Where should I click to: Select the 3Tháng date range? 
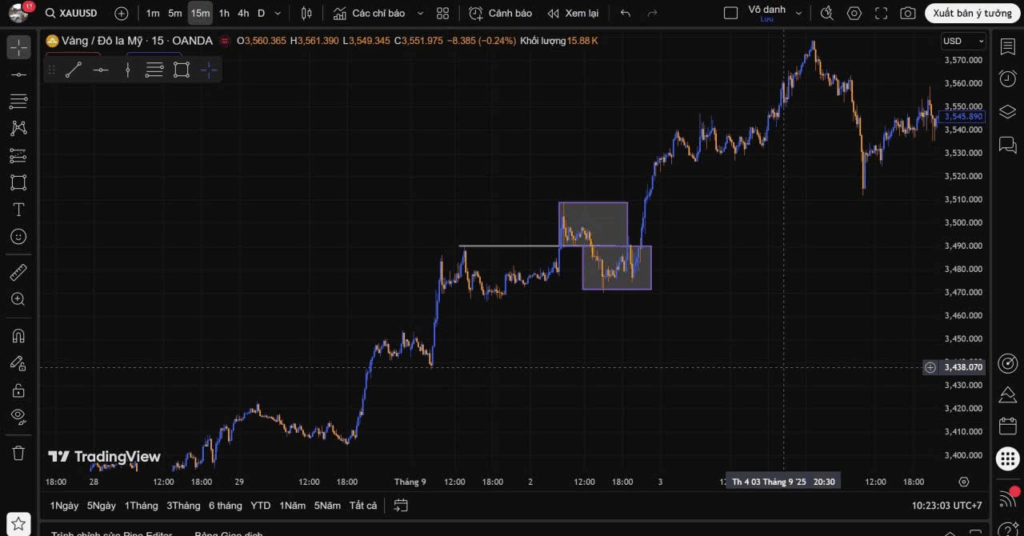[183, 505]
